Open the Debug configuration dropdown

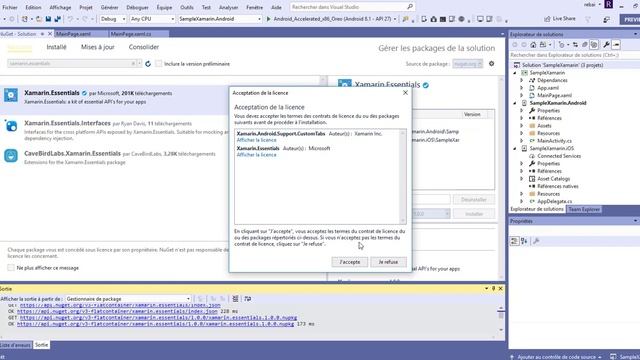coord(113,19)
